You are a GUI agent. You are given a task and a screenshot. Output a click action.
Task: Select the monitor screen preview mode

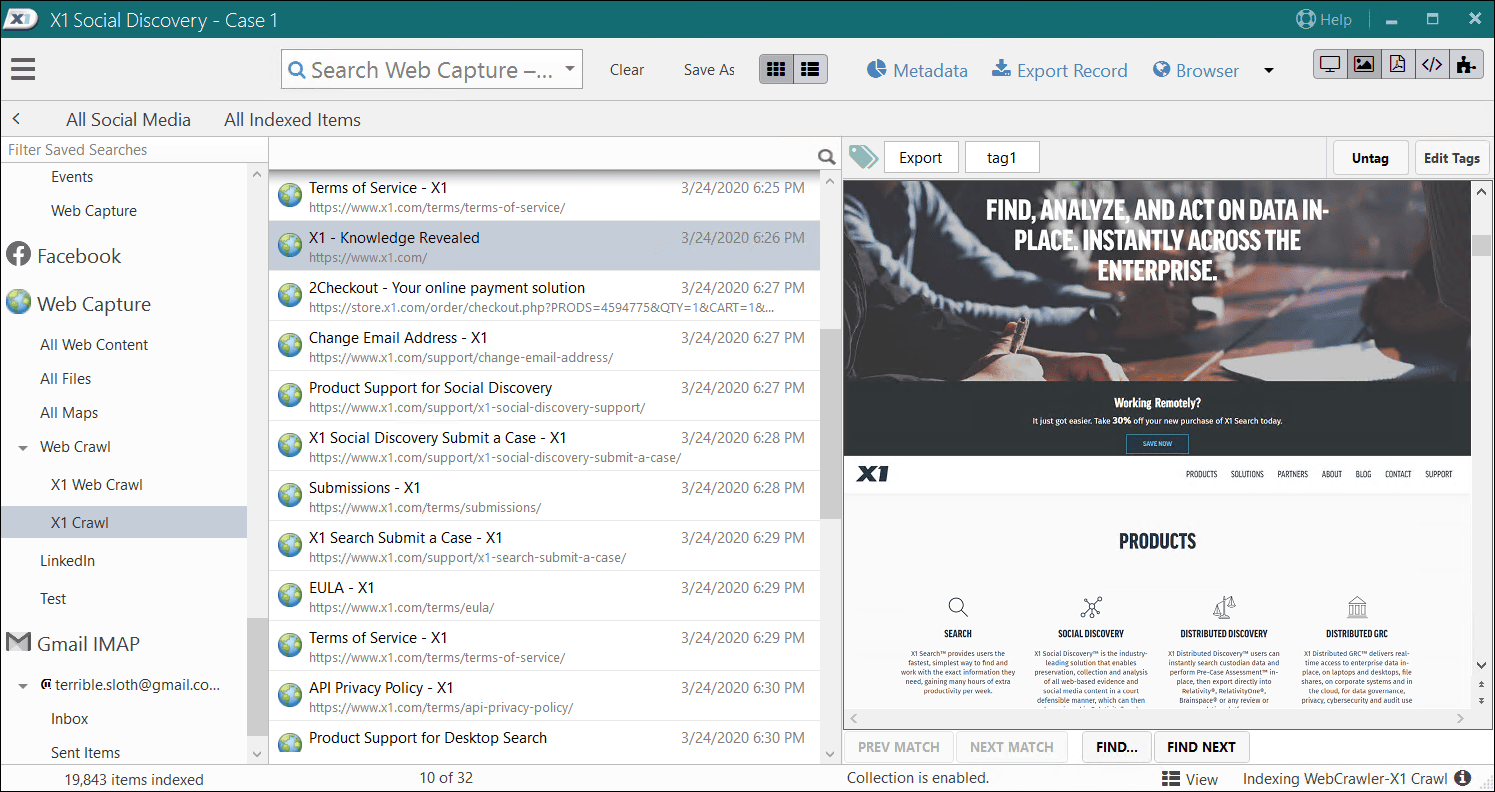pyautogui.click(x=1330, y=64)
